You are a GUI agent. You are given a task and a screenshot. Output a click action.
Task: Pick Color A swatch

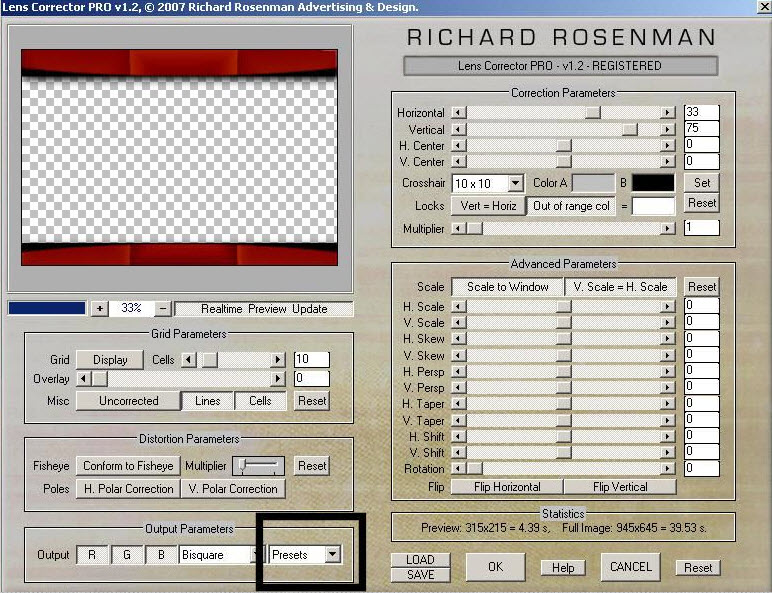coord(593,183)
